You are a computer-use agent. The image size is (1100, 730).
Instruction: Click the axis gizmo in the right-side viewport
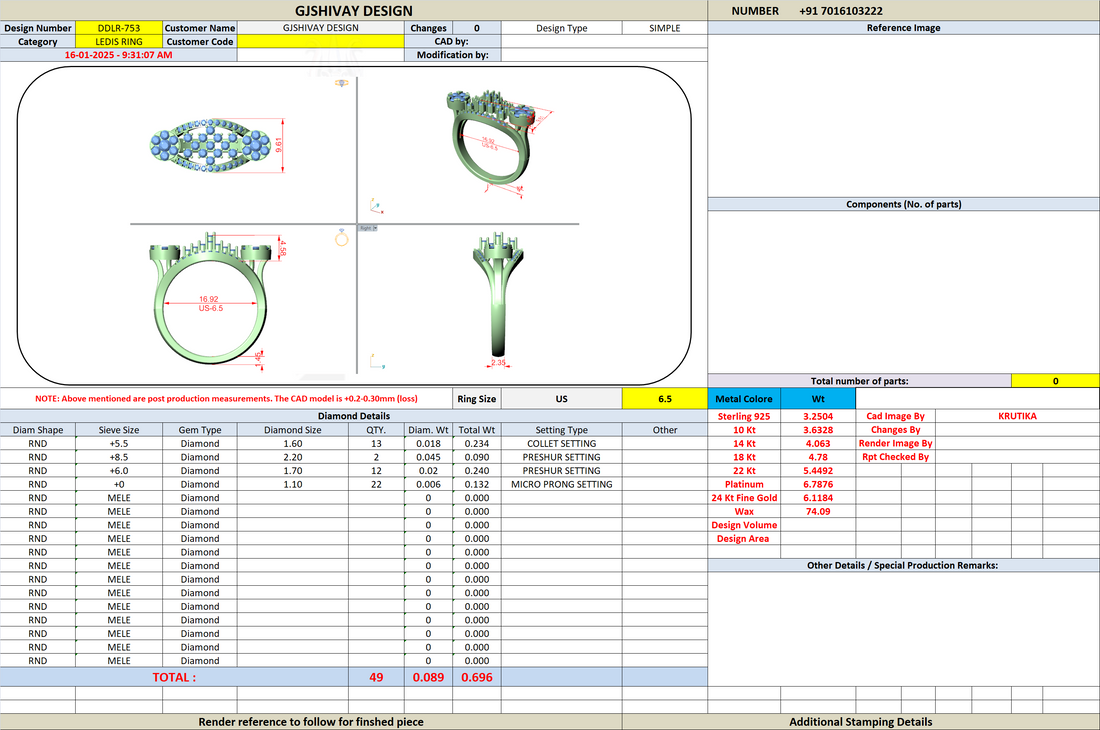[377, 361]
